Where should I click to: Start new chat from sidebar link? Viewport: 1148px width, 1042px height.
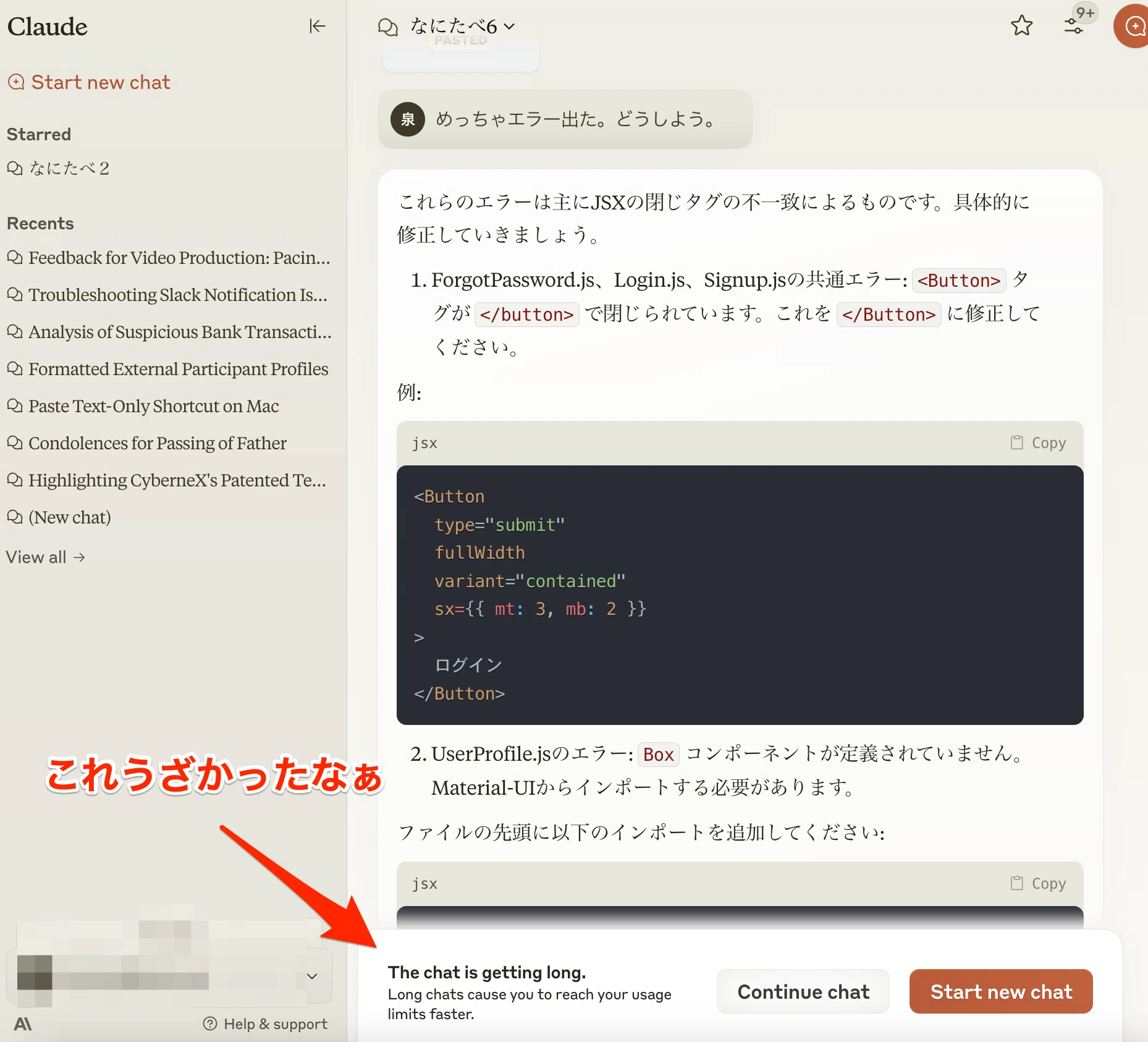(x=89, y=82)
